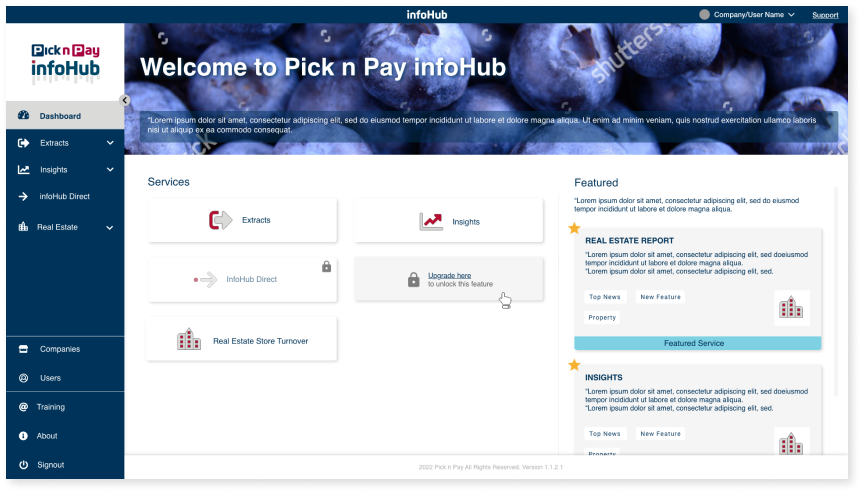862x493 pixels.
Task: Open the Real Estate Store Turnover service card
Action: click(x=242, y=339)
